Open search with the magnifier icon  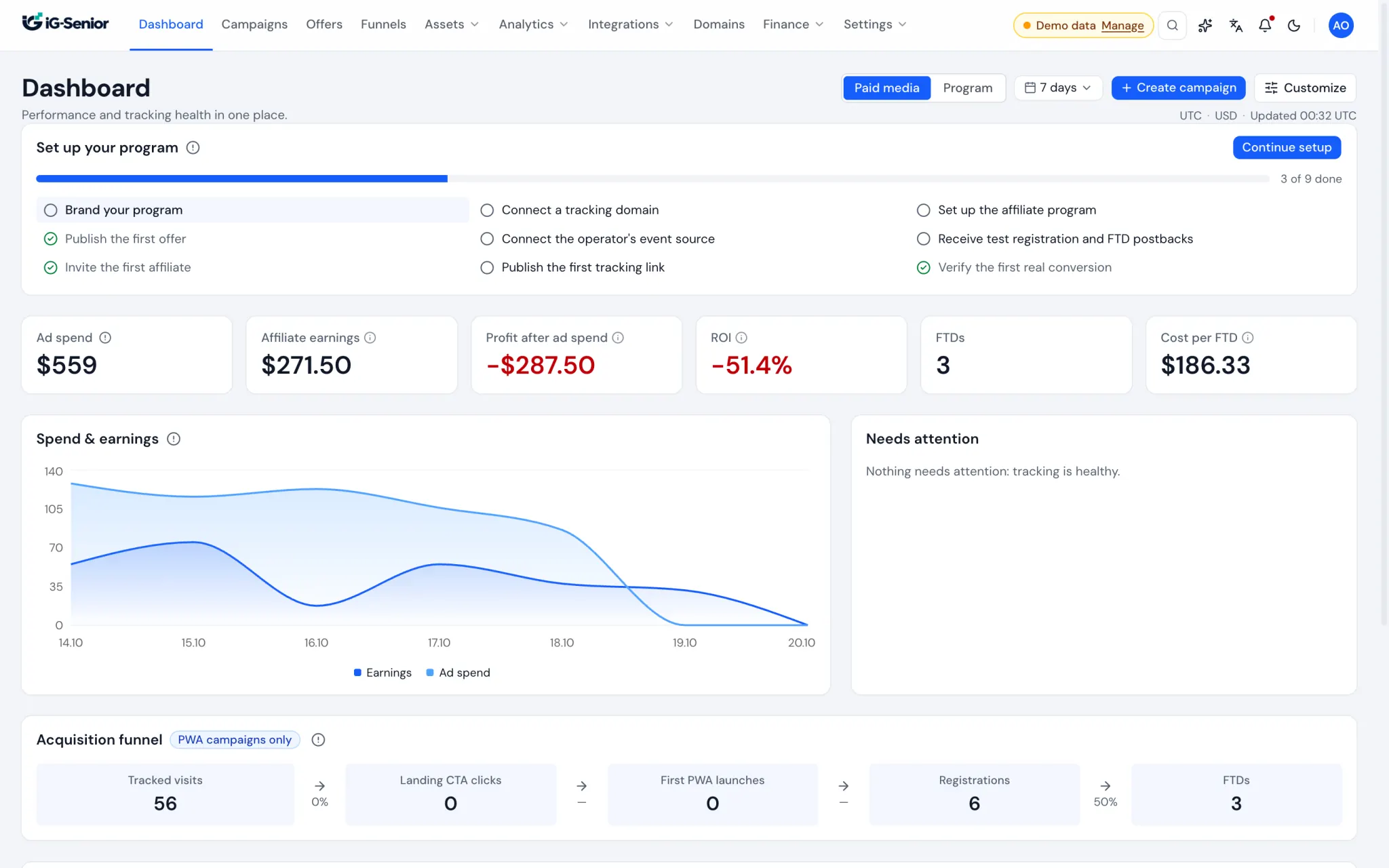click(1172, 25)
